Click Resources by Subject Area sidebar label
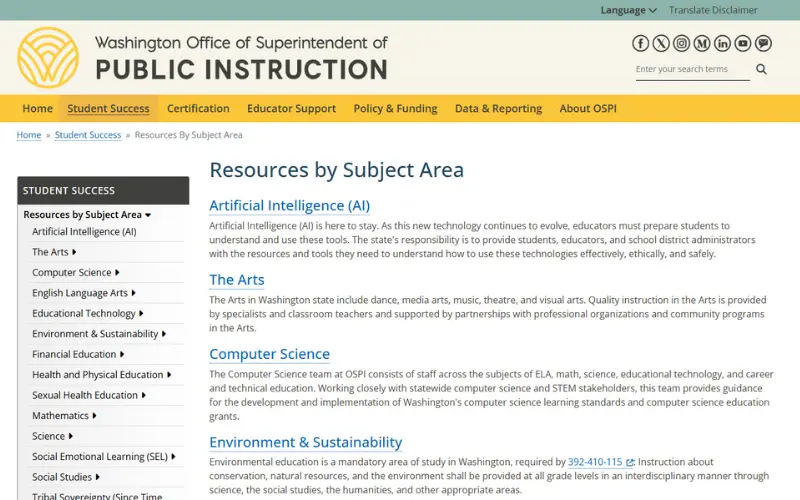800x500 pixels. 82,215
